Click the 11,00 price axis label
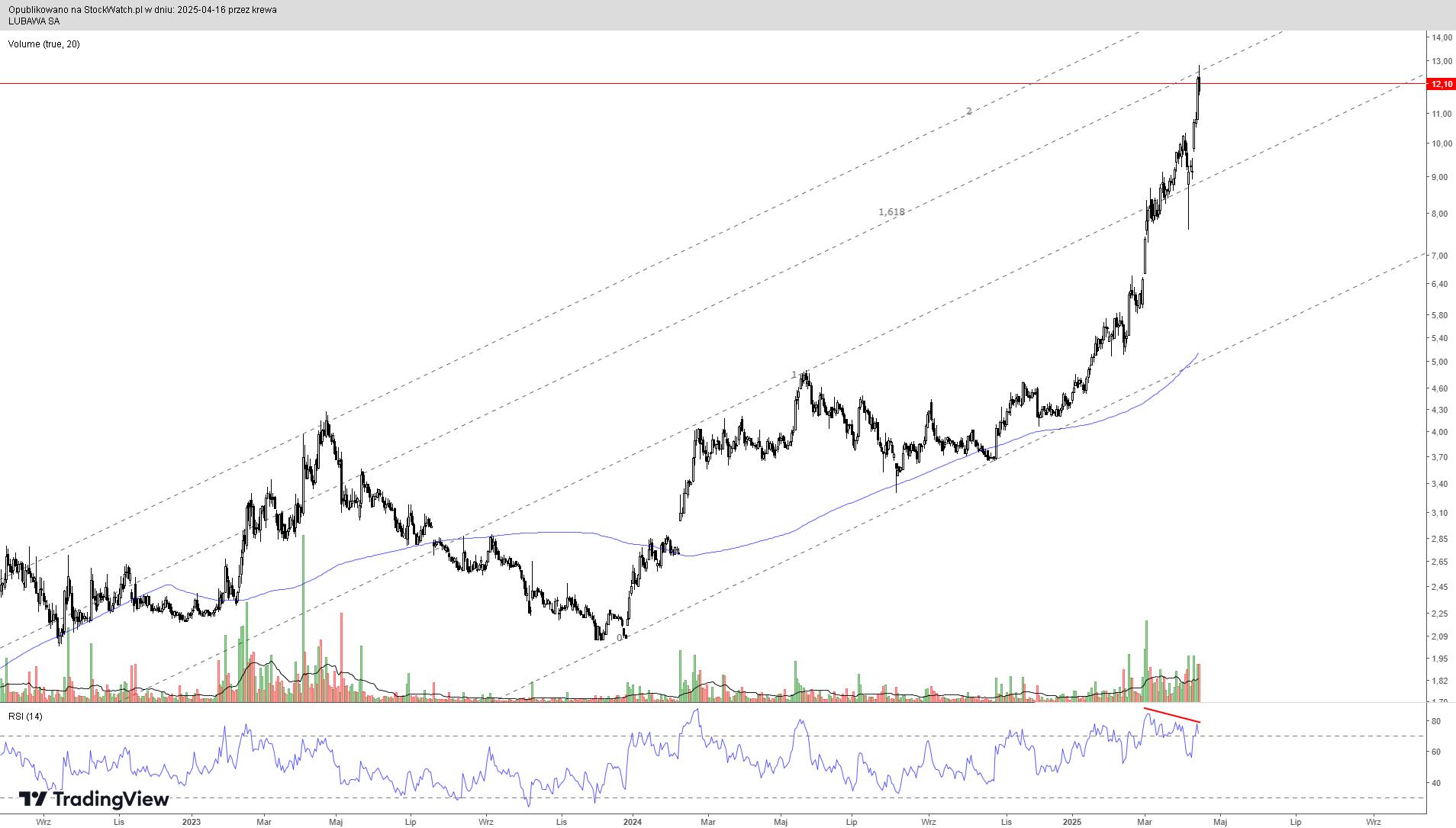This screenshot has width=1456, height=828. point(1442,114)
